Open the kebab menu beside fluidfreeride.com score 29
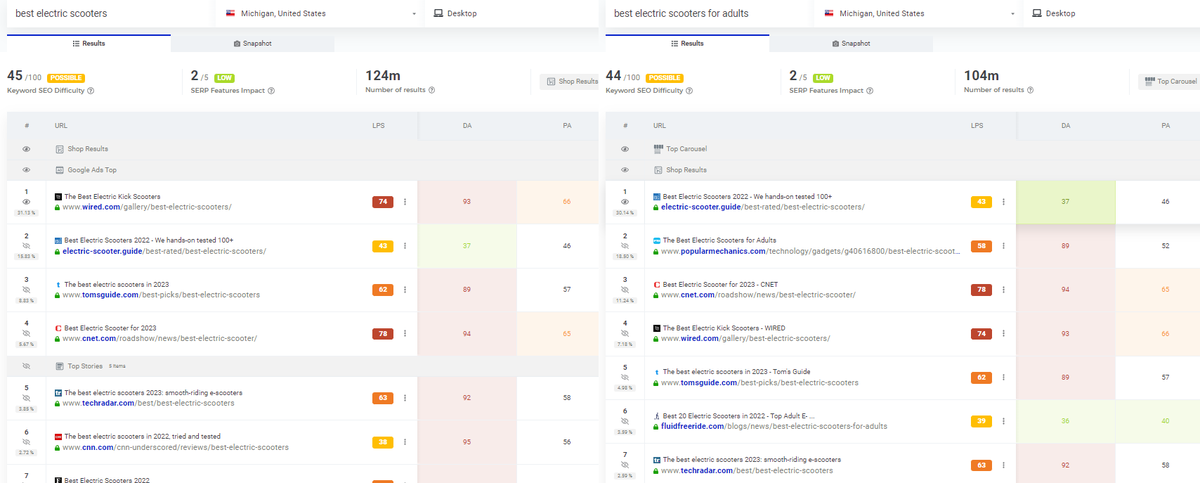Screen dimensions: 1200x483 pyautogui.click(x=1003, y=422)
